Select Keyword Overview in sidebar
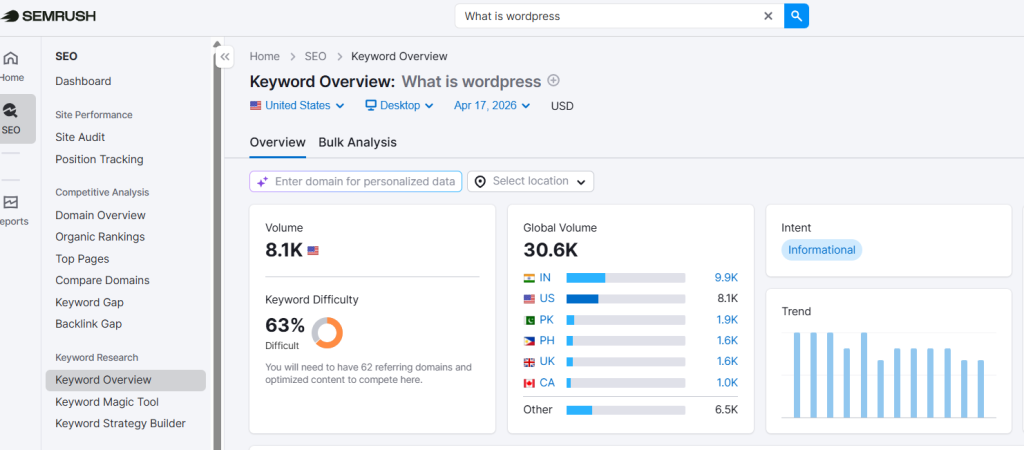1024x450 pixels. [125, 380]
